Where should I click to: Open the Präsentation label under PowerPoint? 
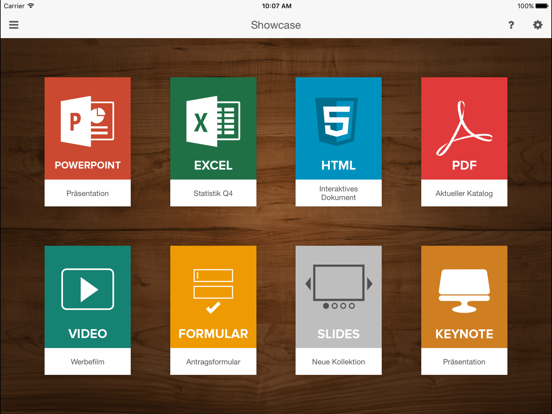tap(88, 193)
